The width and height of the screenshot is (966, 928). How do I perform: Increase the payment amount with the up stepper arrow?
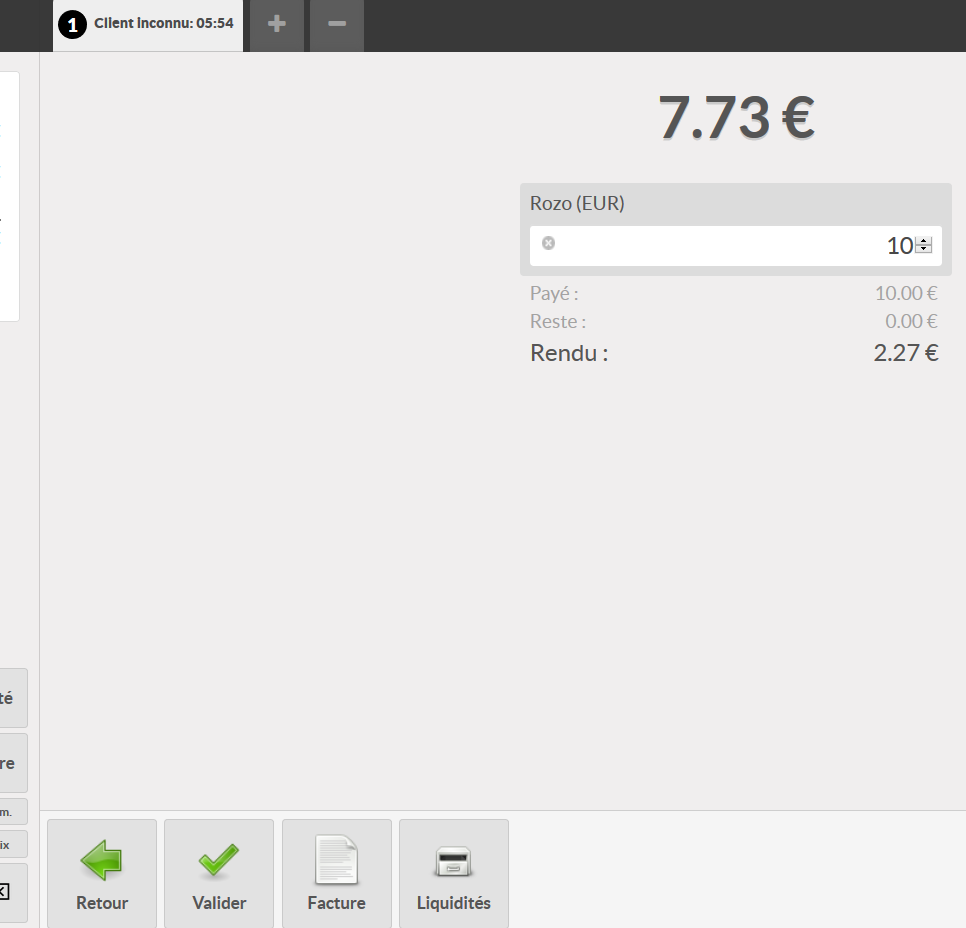[924, 241]
